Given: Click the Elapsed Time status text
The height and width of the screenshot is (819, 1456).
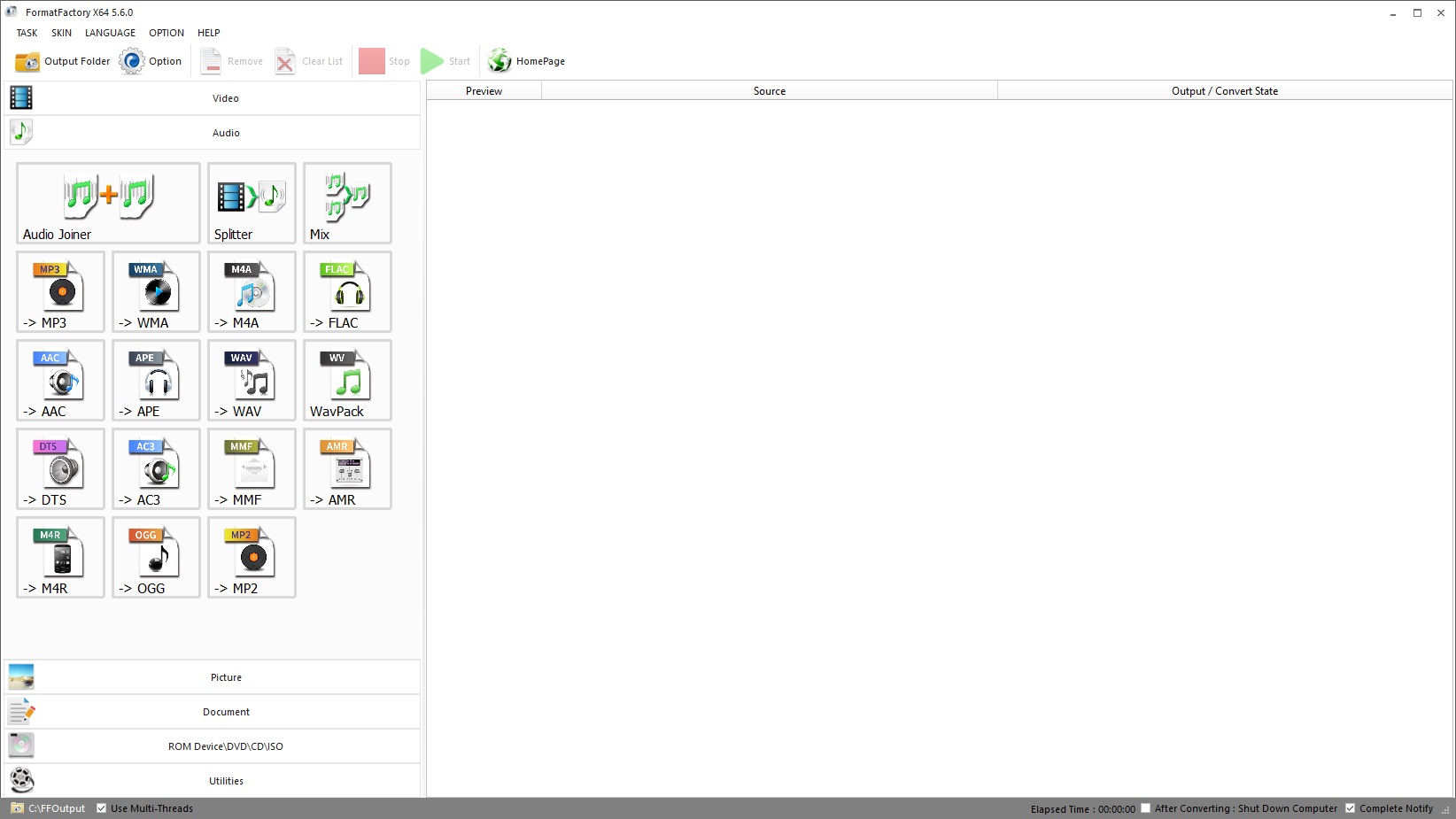Looking at the screenshot, I should (1083, 809).
